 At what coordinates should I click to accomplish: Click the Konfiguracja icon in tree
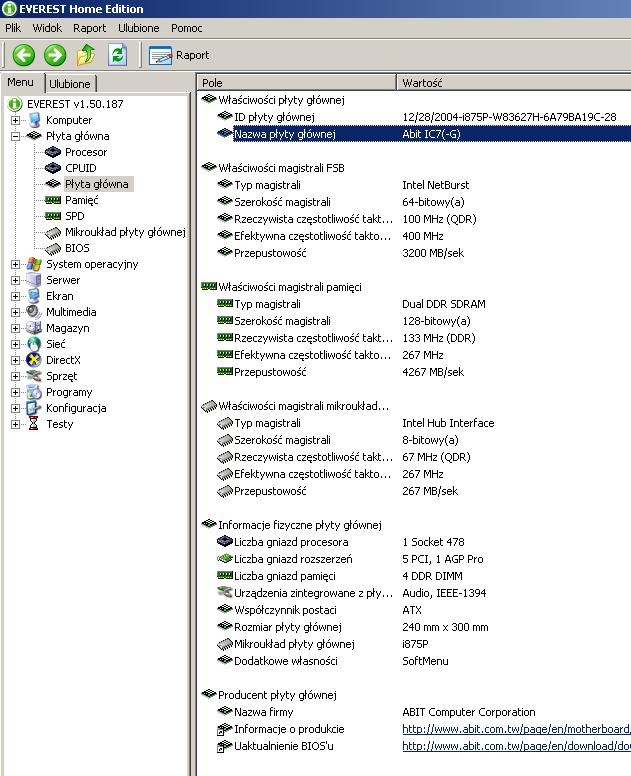tap(34, 408)
